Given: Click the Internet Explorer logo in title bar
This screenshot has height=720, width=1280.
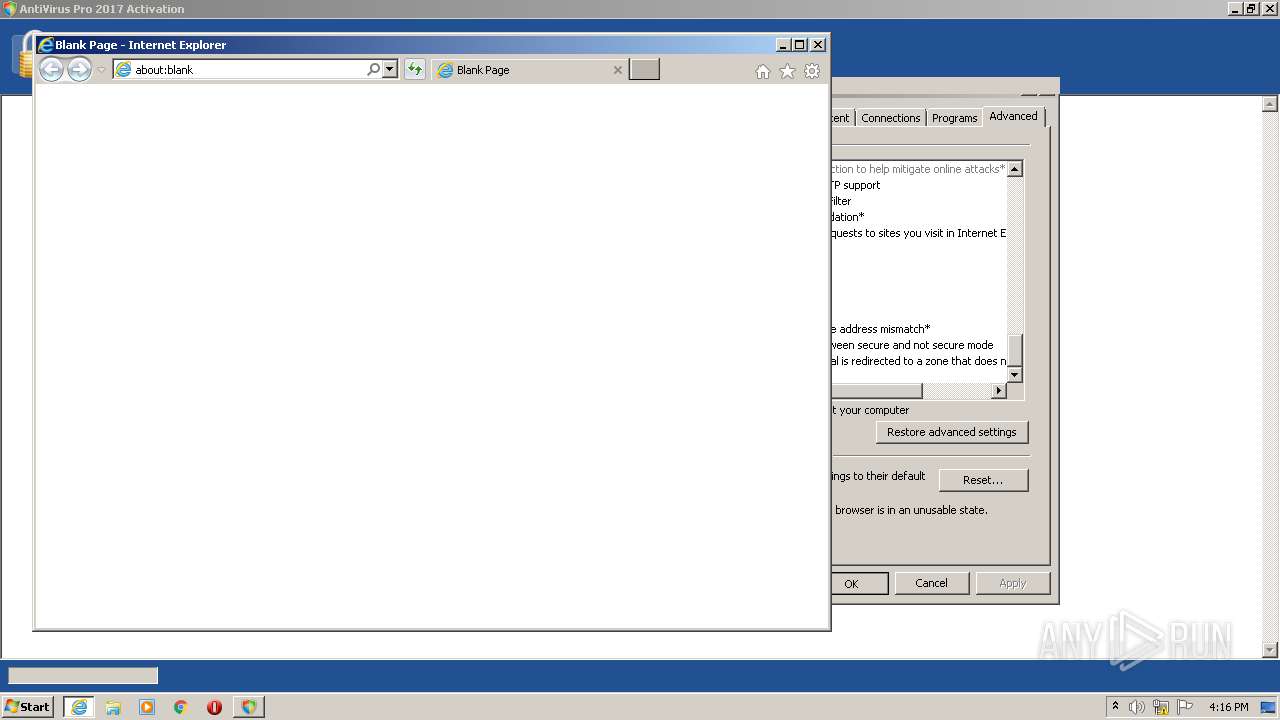Looking at the screenshot, I should point(45,45).
